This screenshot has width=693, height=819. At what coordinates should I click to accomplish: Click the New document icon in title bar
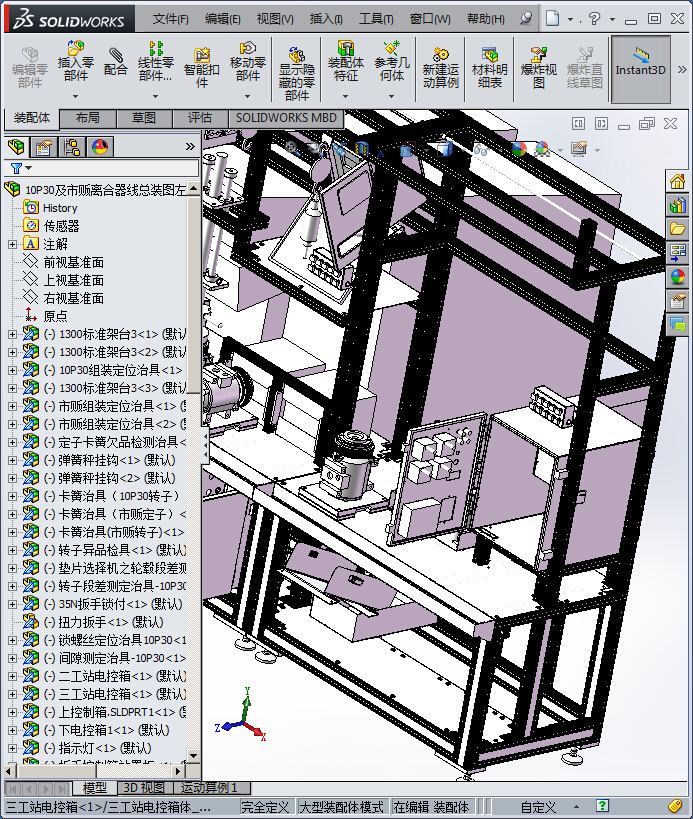click(x=552, y=19)
